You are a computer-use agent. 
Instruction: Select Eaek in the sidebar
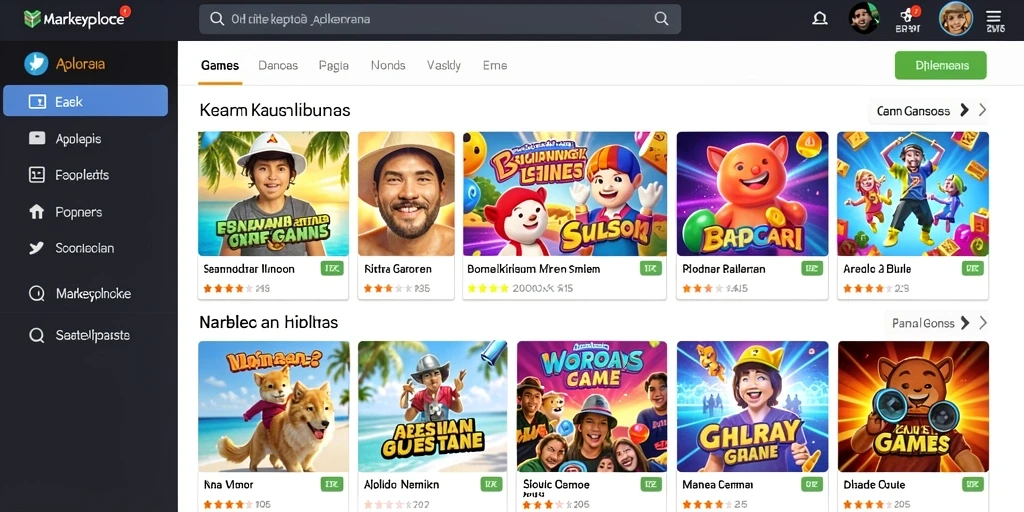coord(86,101)
